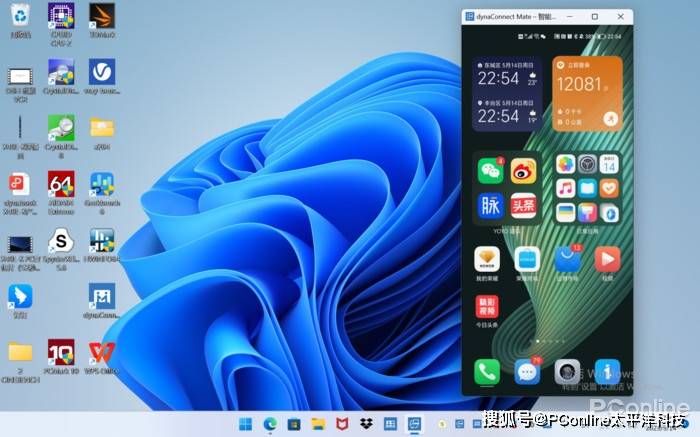700x437 pixels.
Task: Open PCMark 10 desktop shortcut
Action: pos(60,354)
